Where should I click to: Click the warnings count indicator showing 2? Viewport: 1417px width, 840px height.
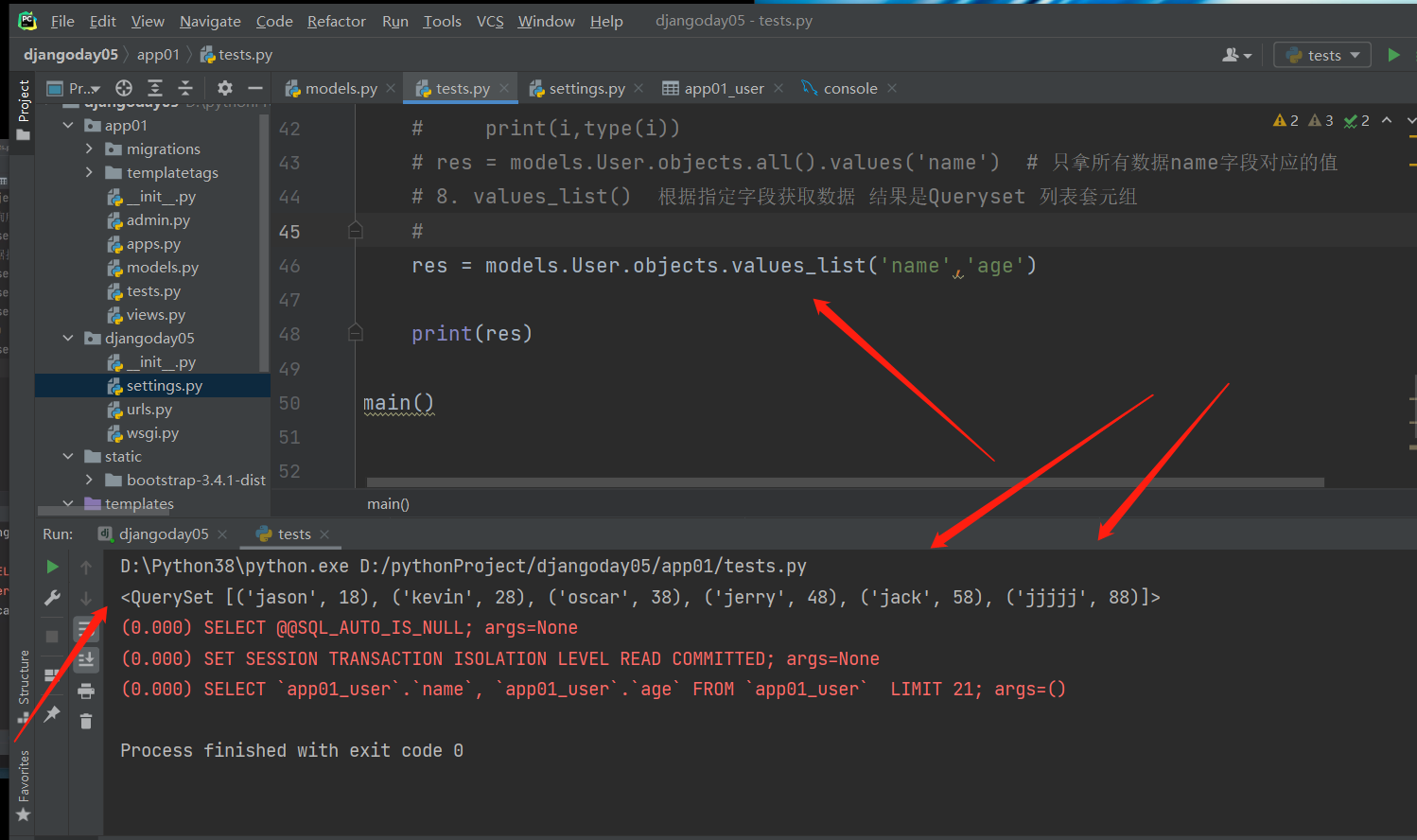point(1286,120)
